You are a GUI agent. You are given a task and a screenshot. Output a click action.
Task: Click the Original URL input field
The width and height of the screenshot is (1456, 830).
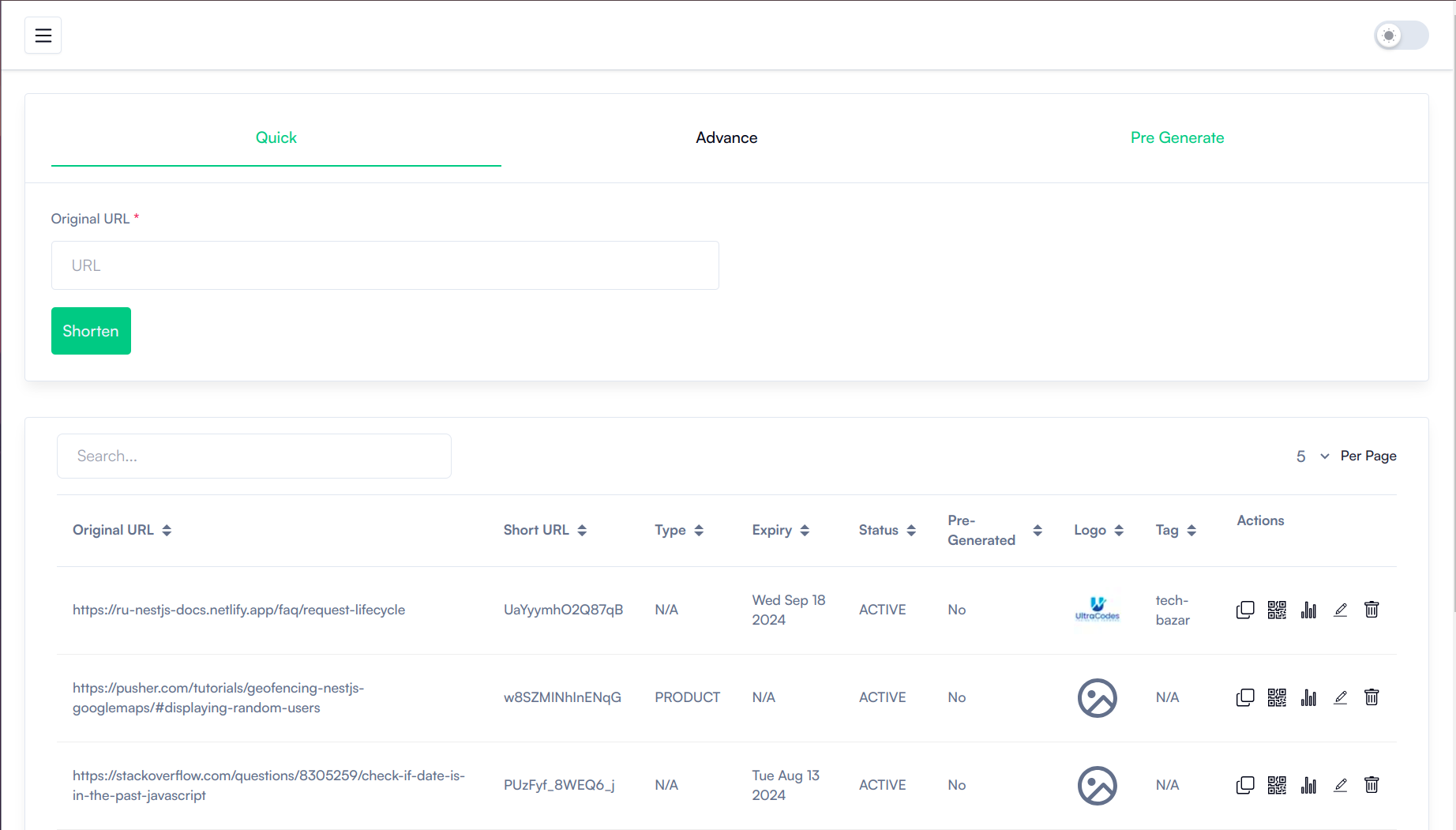[385, 265]
